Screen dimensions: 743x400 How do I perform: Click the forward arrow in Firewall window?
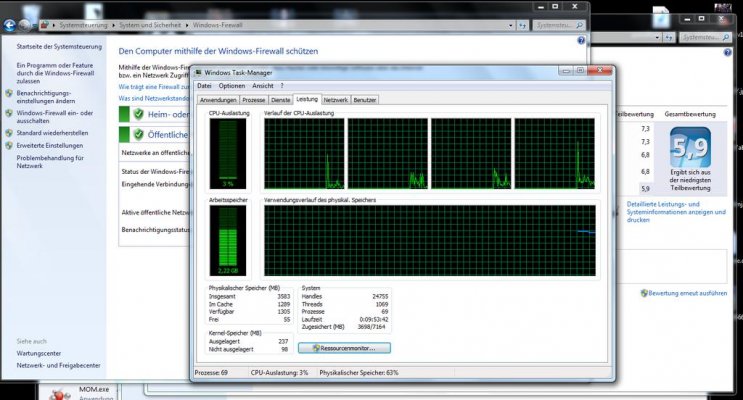click(x=25, y=25)
